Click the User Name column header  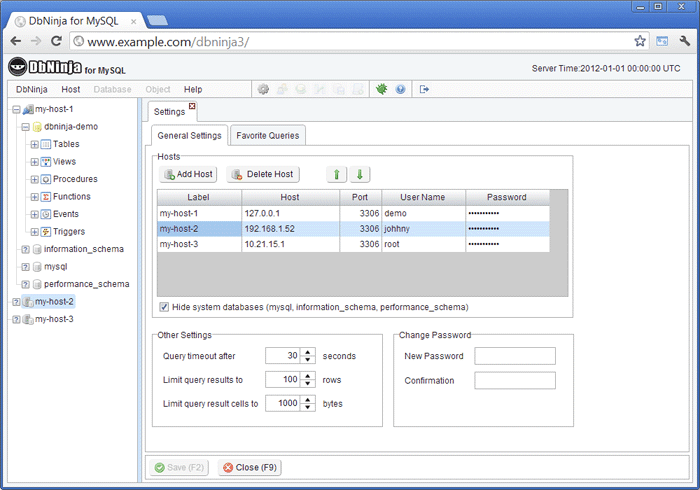423,197
